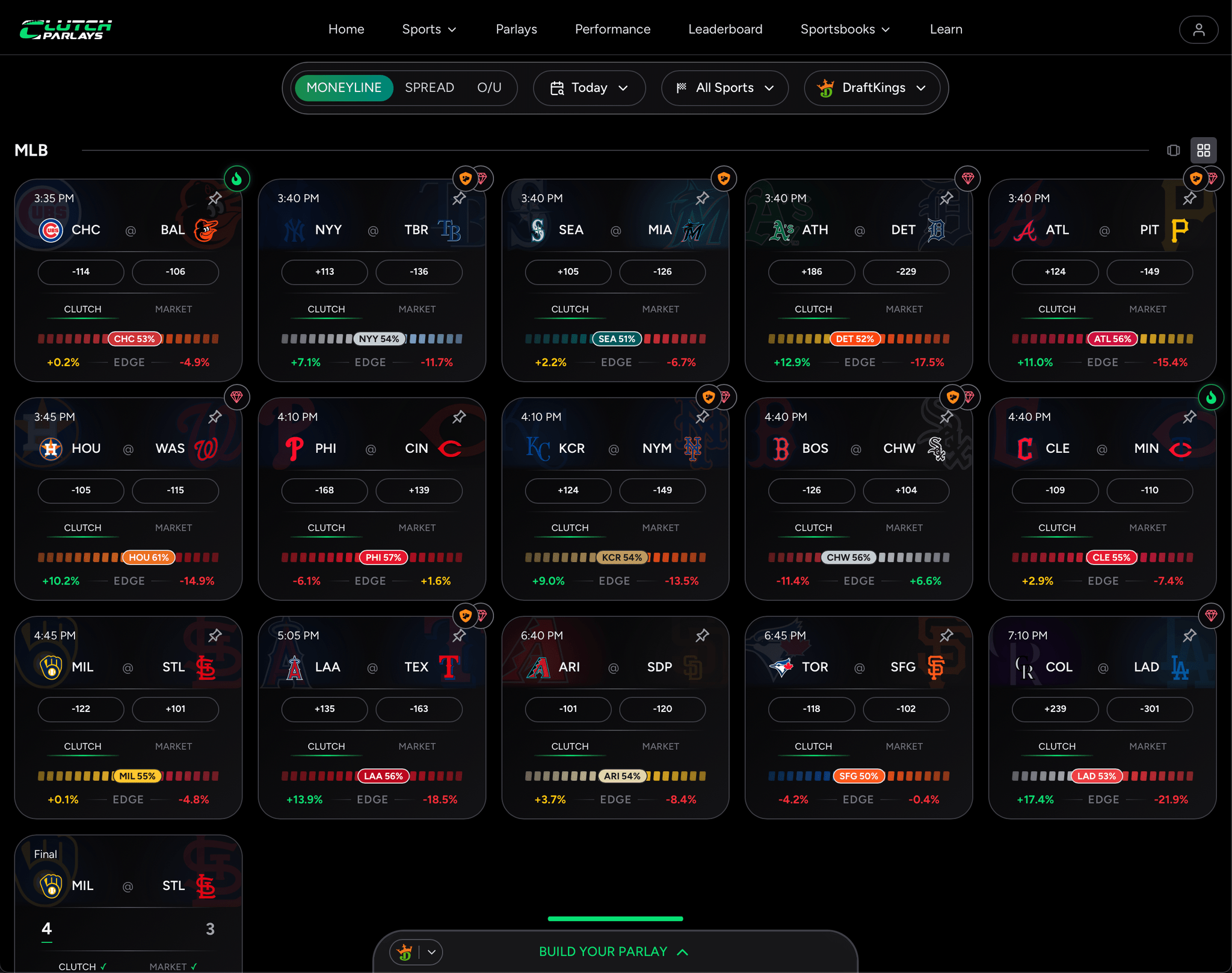Show CLUTCH view on TOR @ SFG card
The width and height of the screenshot is (1232, 973).
pos(813,746)
